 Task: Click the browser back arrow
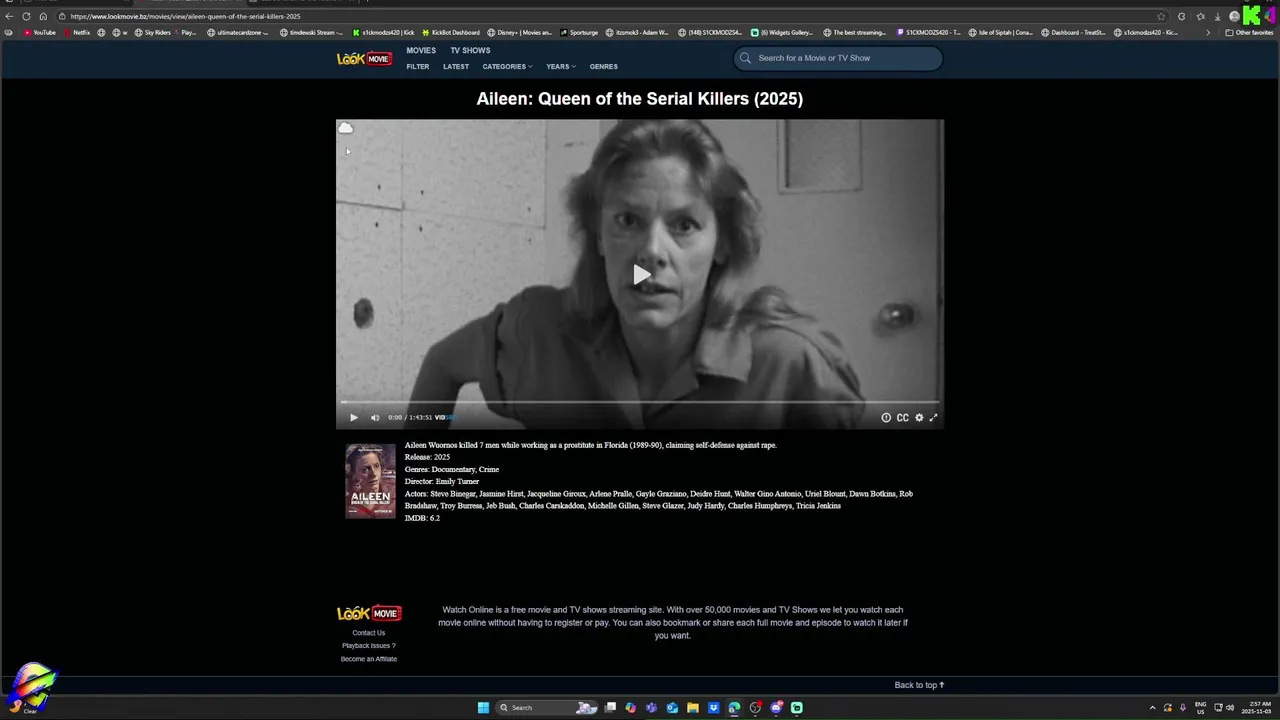pyautogui.click(x=9, y=16)
